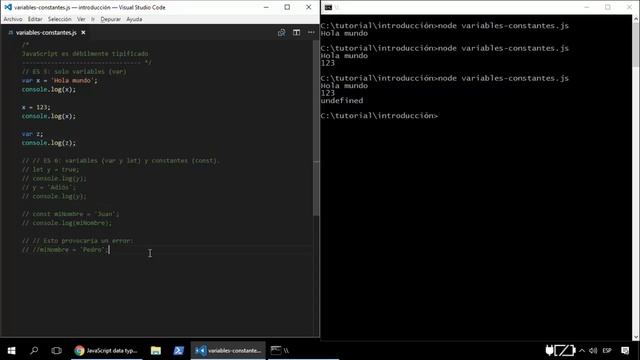Switch to Chrome JavaScript data types window
The width and height of the screenshot is (640, 360).
106,350
